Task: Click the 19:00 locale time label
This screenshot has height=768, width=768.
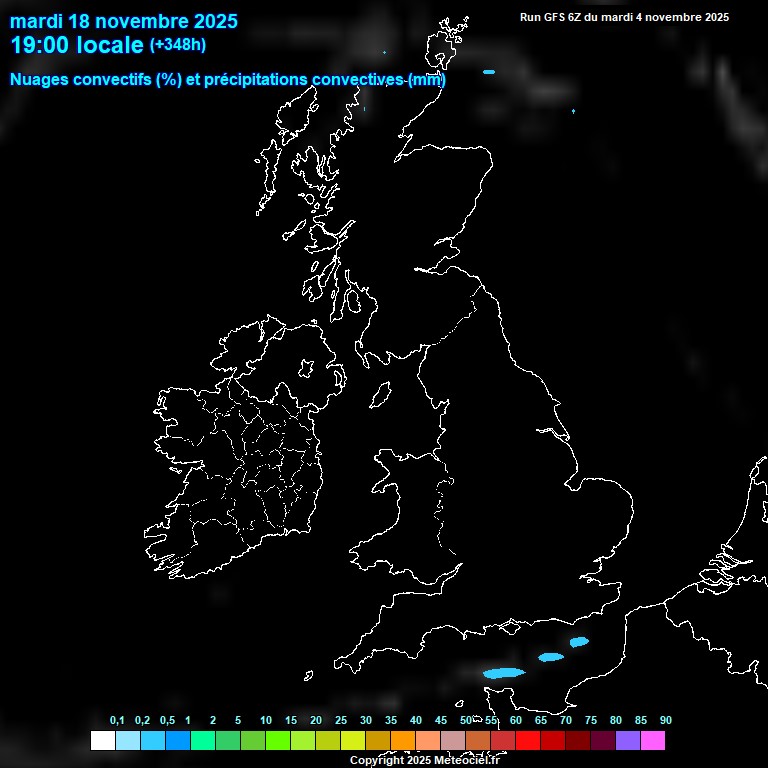Action: pyautogui.click(x=77, y=45)
